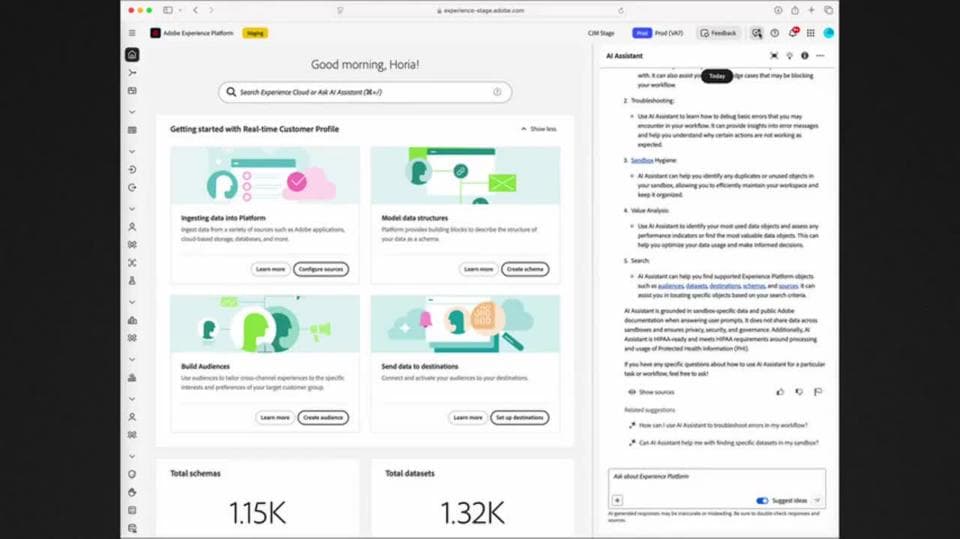Click Create schema button
This screenshot has width=960, height=539.
[525, 269]
